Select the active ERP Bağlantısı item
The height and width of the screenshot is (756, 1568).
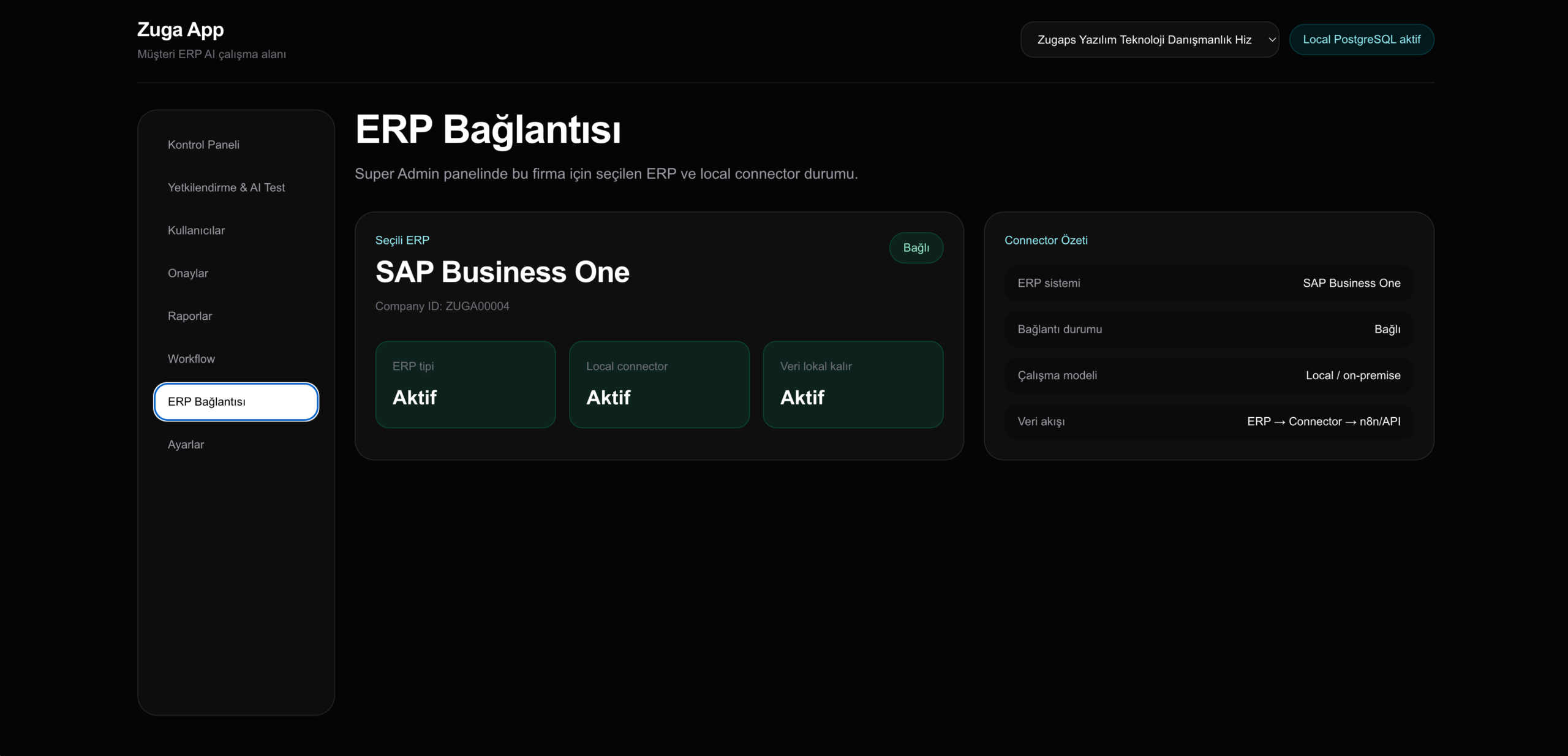click(x=236, y=402)
